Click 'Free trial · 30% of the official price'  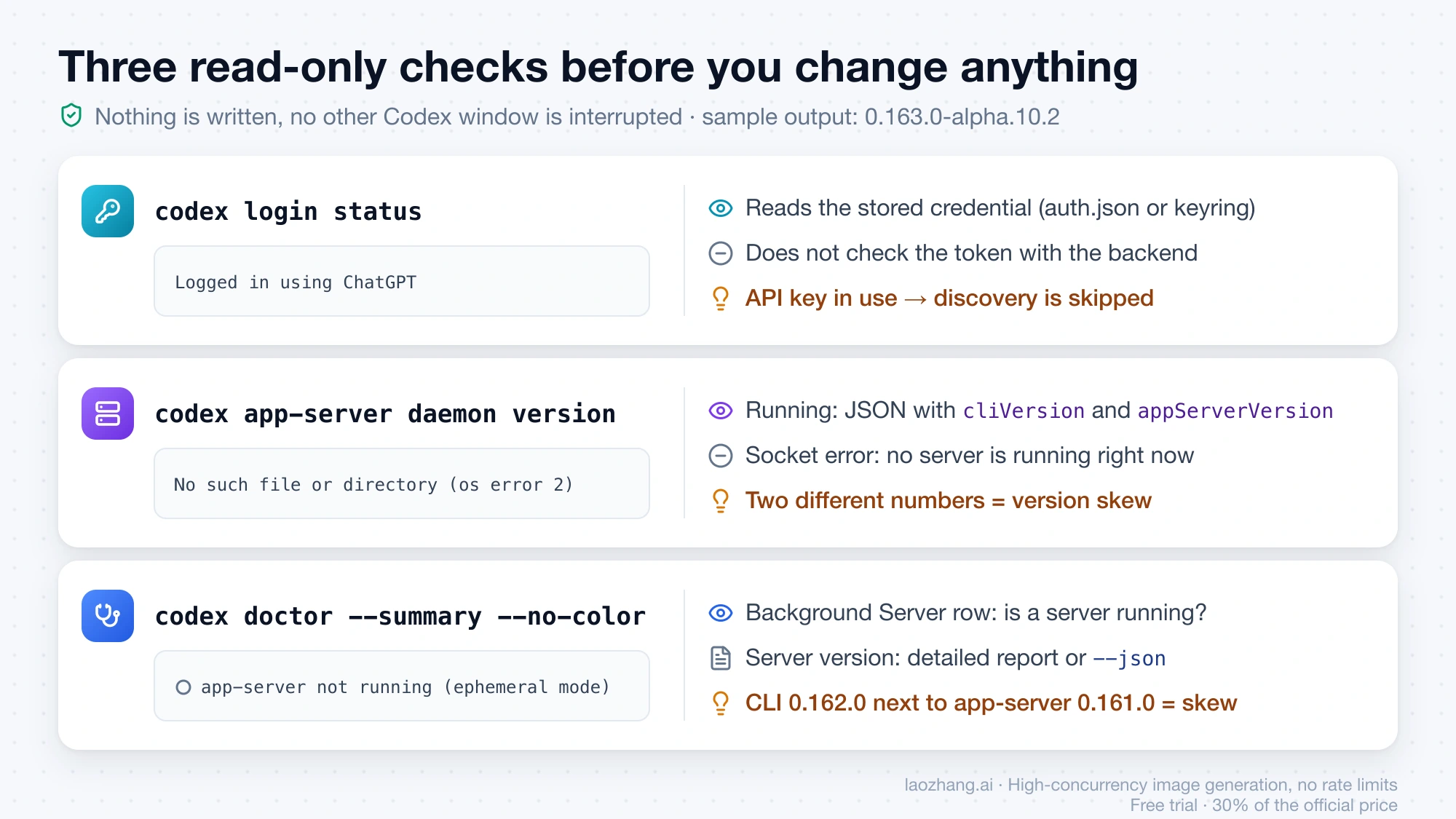[x=1264, y=805]
